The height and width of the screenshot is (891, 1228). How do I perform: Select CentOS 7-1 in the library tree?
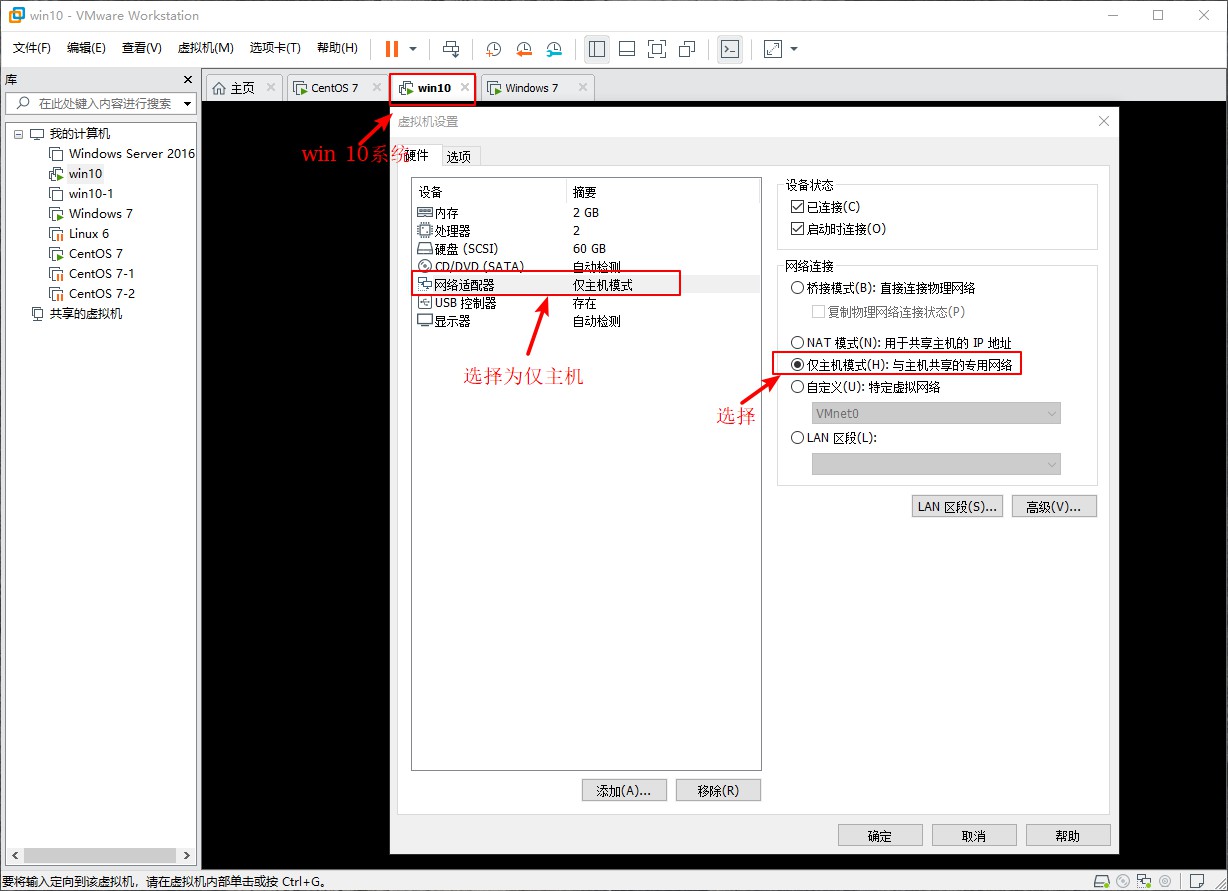pyautogui.click(x=101, y=274)
